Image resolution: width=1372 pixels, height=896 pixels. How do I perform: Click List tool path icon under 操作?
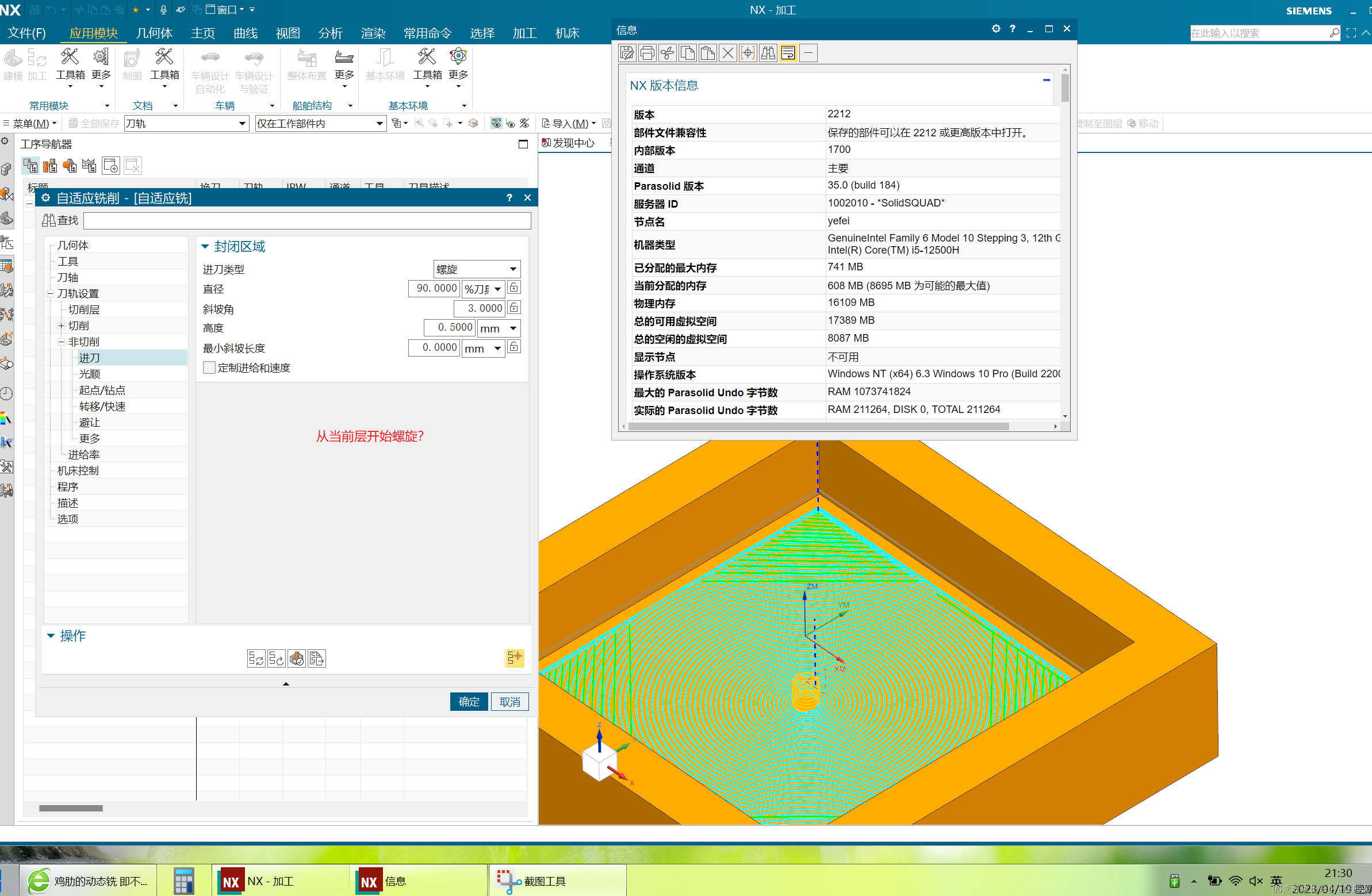click(x=316, y=658)
